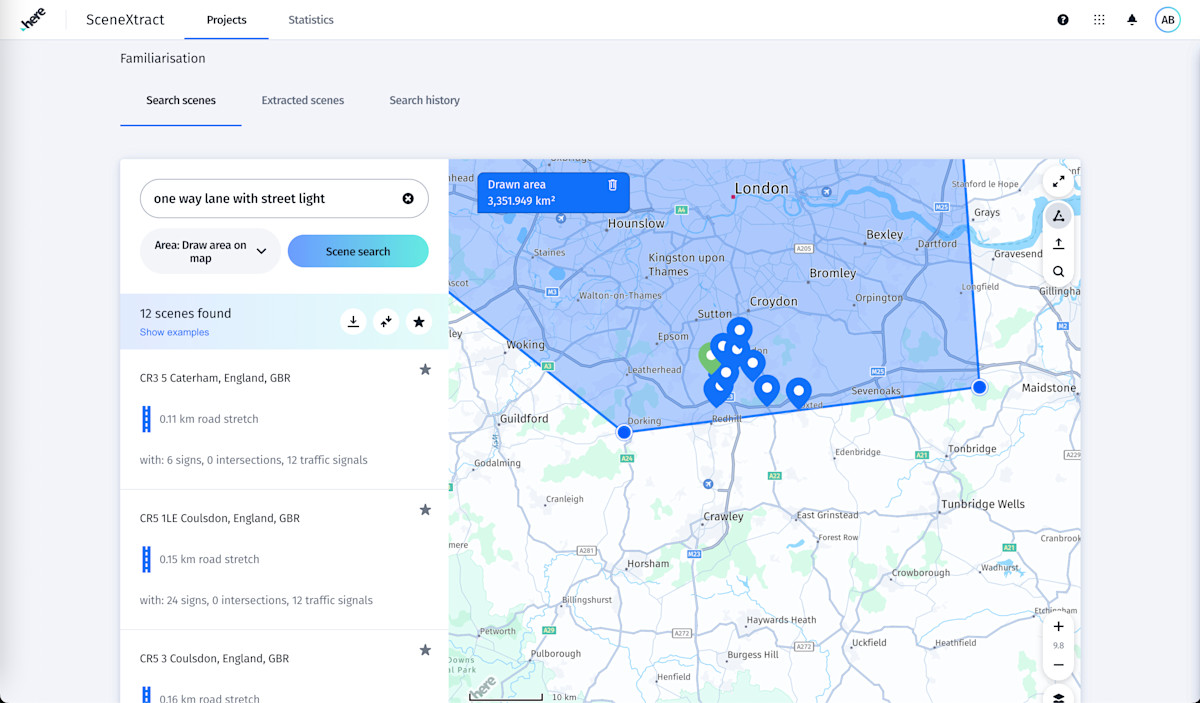
Task: Open the Search history tab
Action: (x=425, y=100)
